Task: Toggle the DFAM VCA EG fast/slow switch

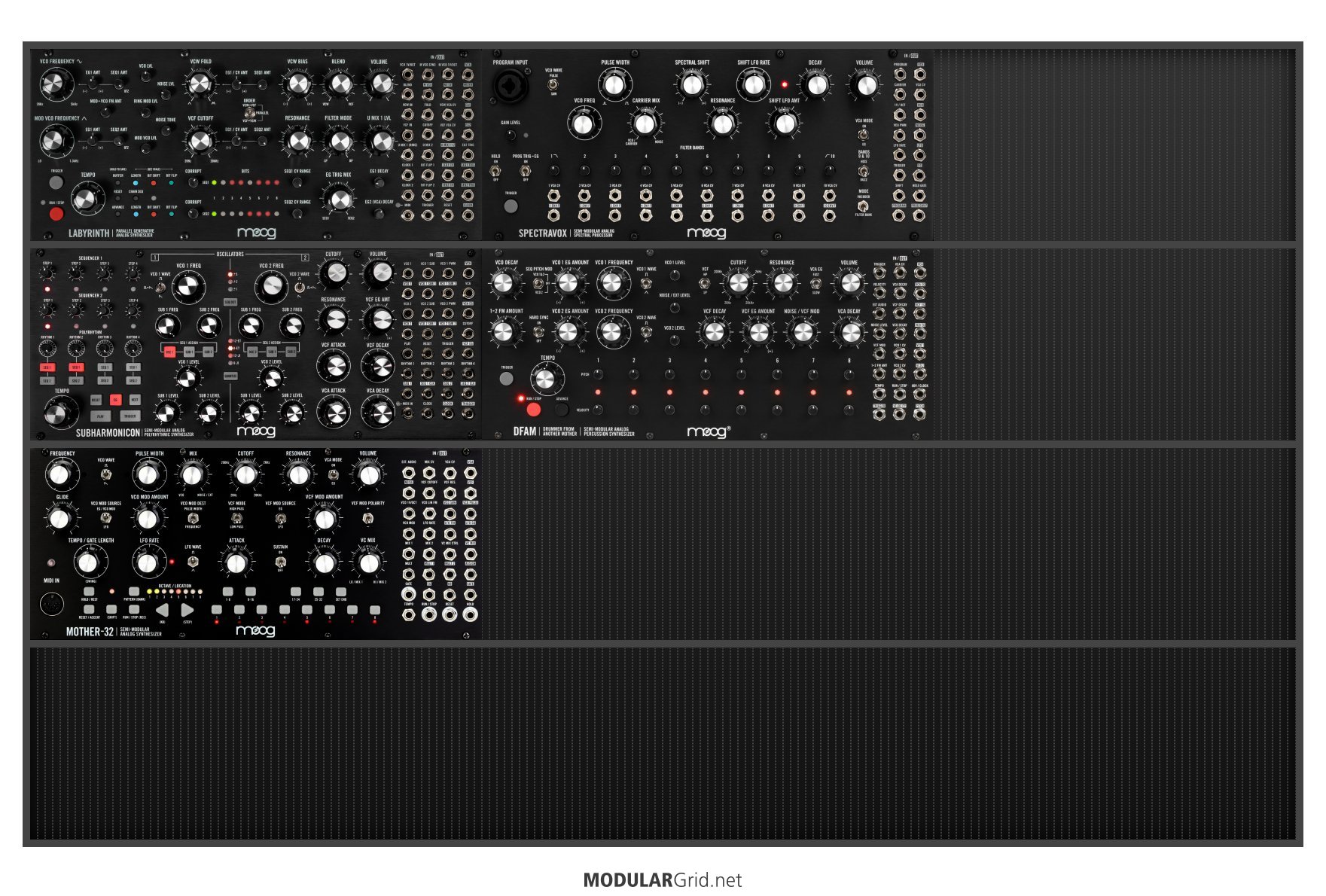Action: point(815,284)
